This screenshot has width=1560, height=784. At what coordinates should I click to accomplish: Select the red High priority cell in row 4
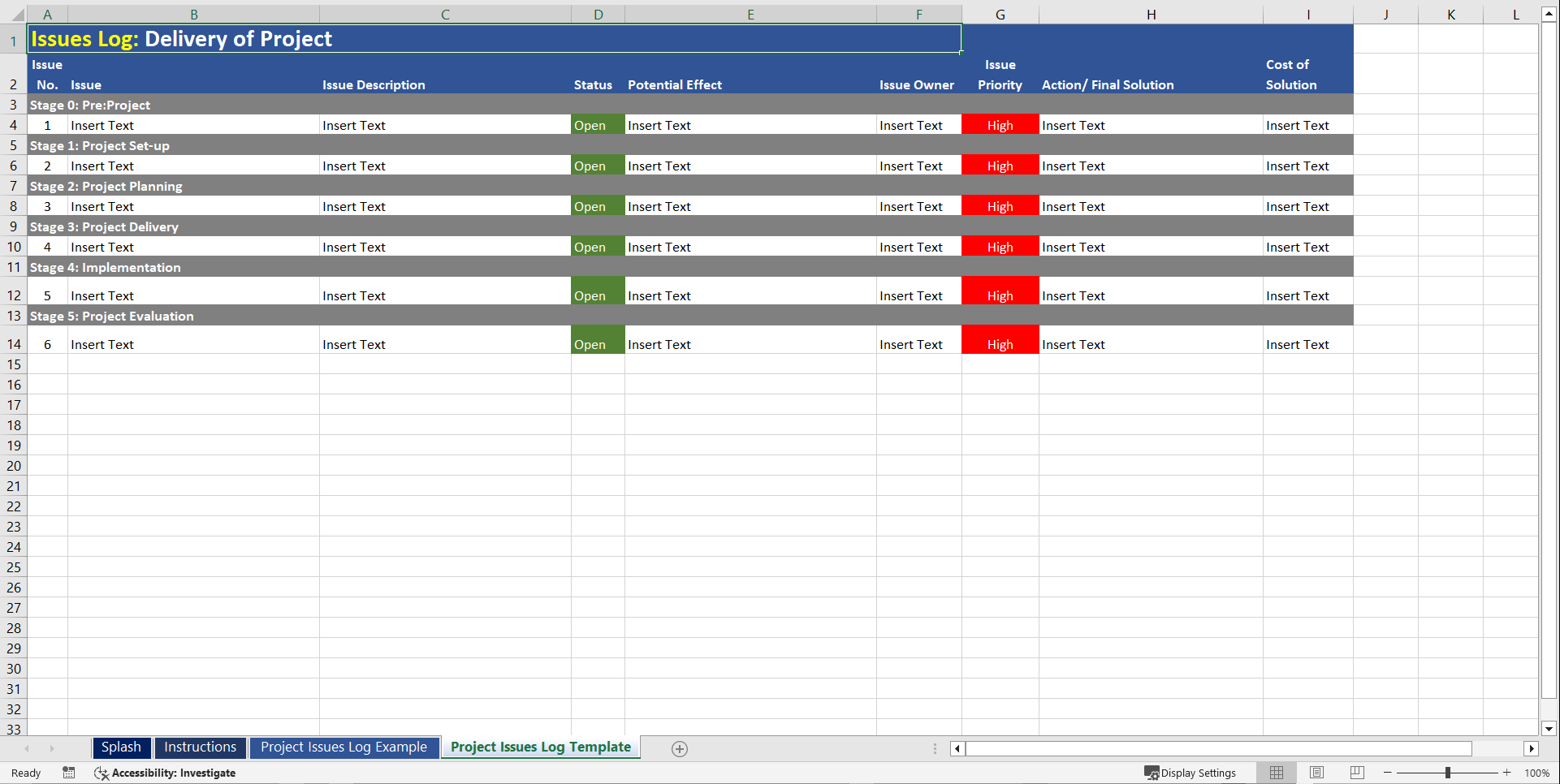(x=1000, y=125)
